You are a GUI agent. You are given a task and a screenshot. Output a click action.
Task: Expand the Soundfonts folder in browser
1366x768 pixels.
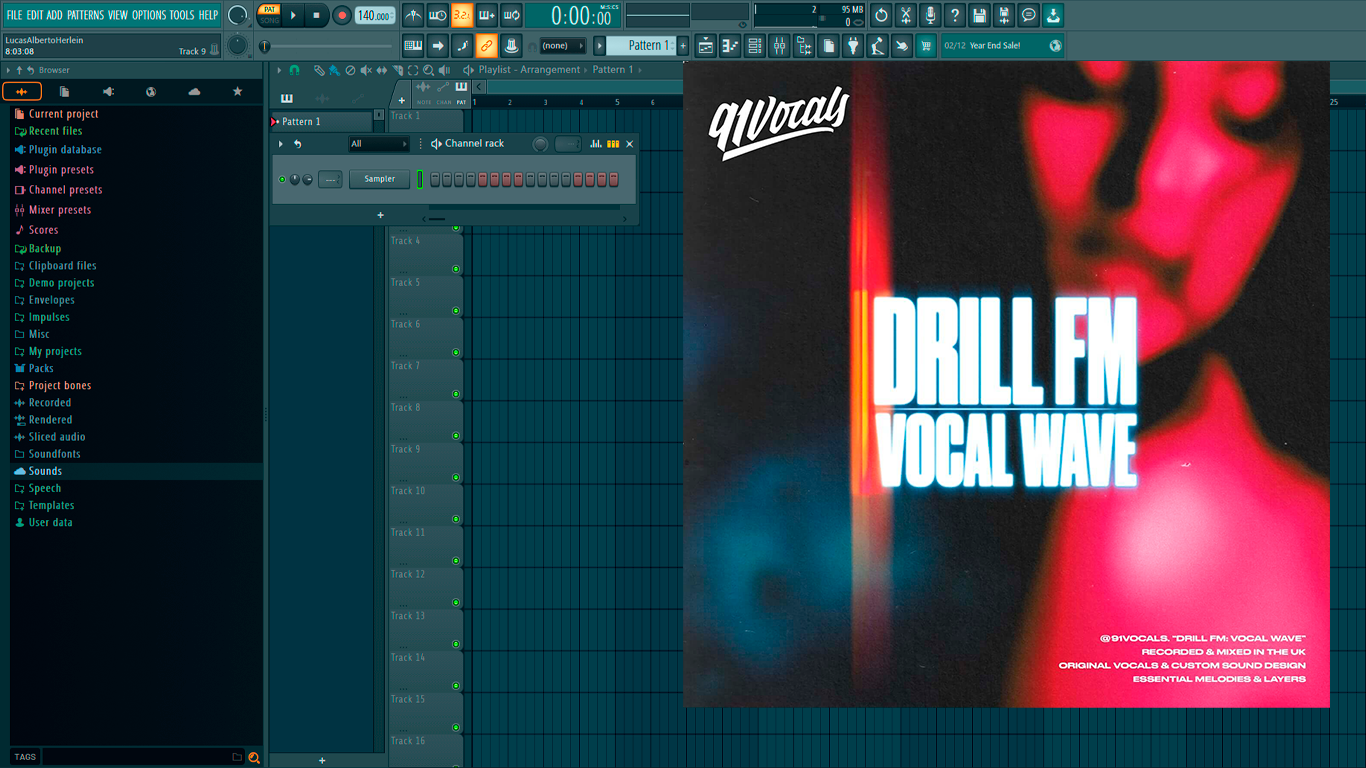[54, 454]
